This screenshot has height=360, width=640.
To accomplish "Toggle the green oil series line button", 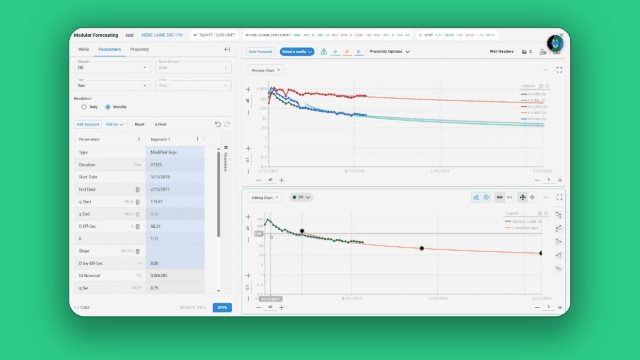I will click(336, 52).
